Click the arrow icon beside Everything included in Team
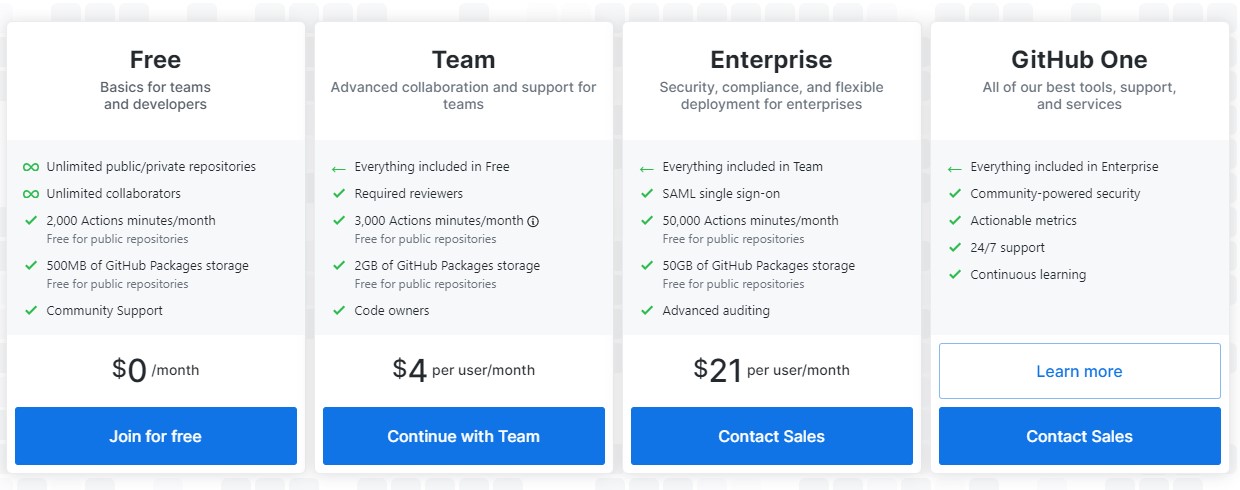This screenshot has width=1240, height=490. click(647, 168)
